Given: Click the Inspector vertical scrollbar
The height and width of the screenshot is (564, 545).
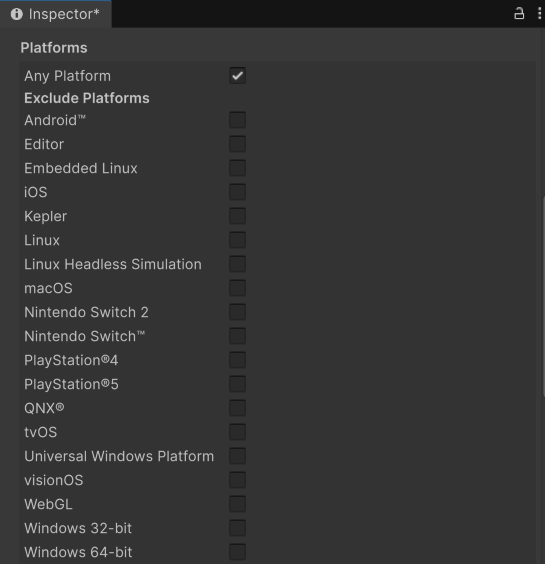Looking at the screenshot, I should tap(544, 297).
